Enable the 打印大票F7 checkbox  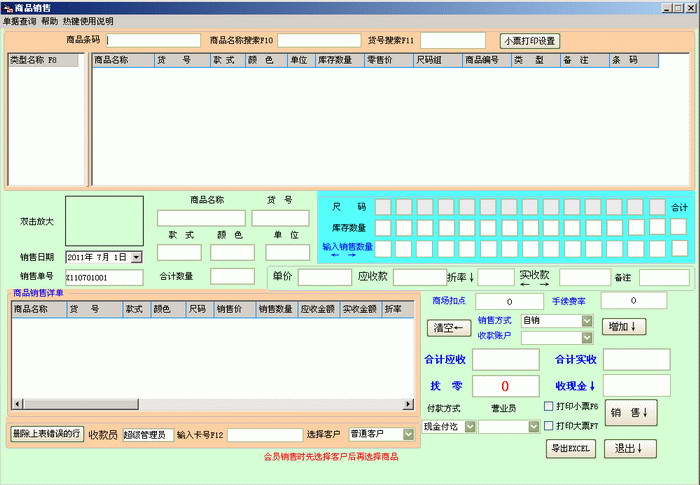(x=549, y=426)
